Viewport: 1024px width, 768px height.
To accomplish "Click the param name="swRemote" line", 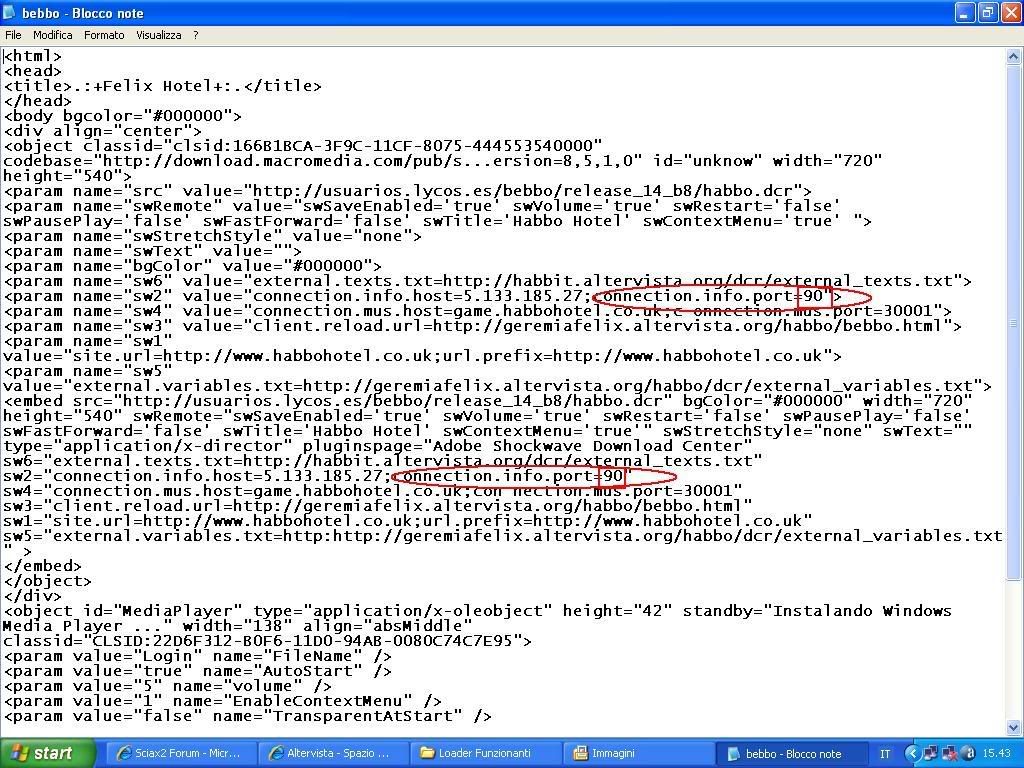I will click(x=423, y=206).
